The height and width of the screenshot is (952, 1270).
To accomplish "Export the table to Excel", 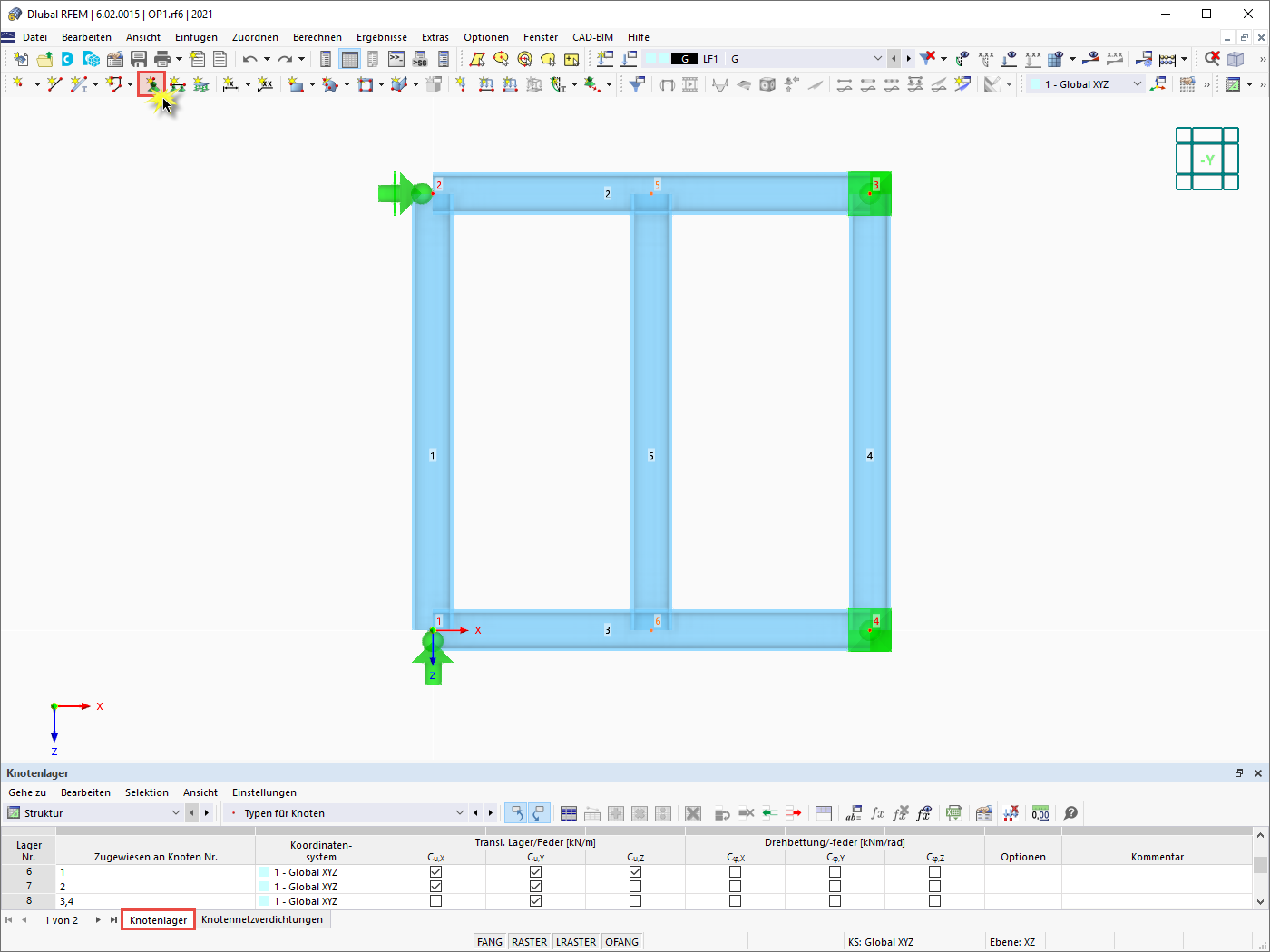I will [x=954, y=813].
